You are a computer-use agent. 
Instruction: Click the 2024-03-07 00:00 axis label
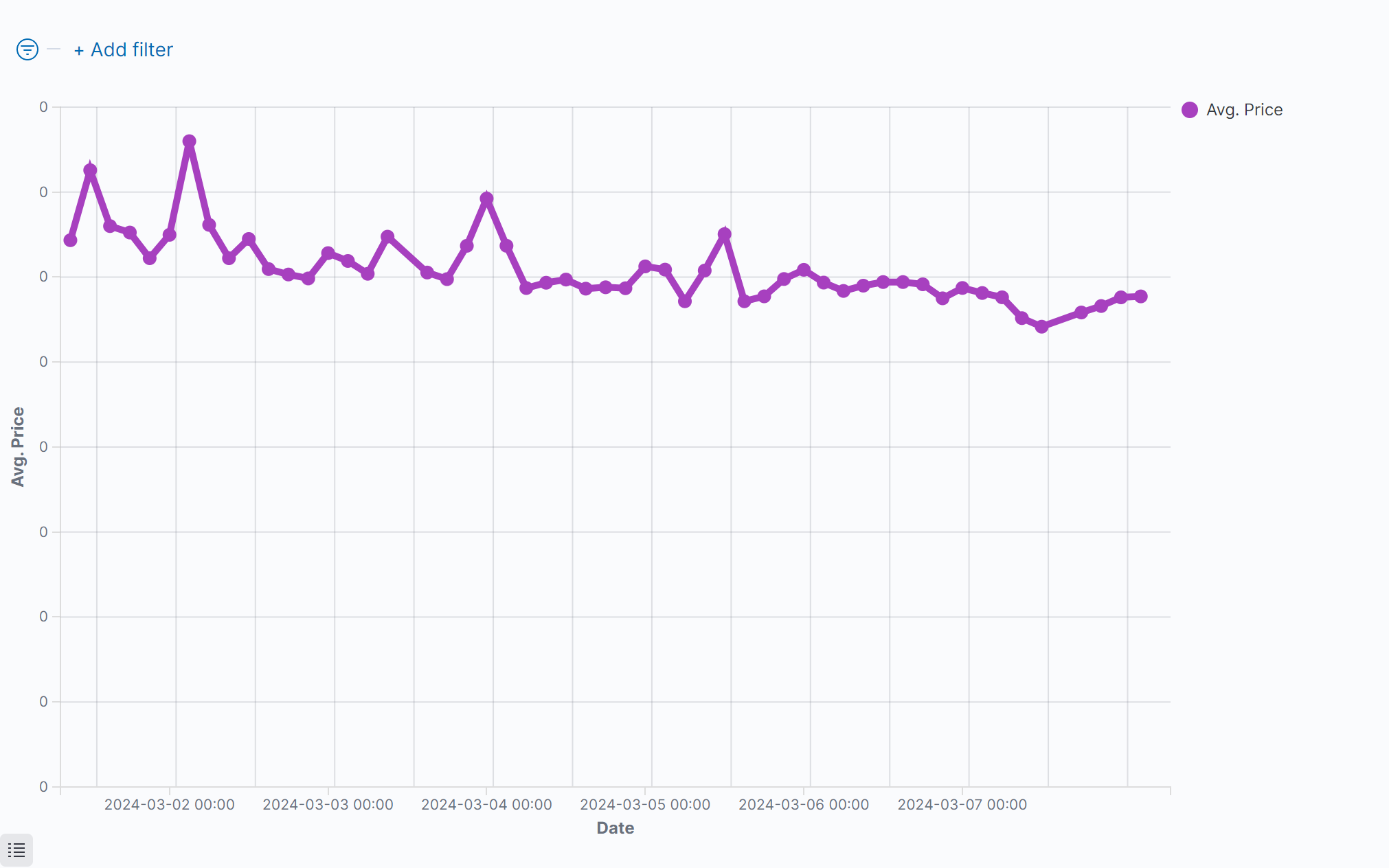click(x=962, y=805)
